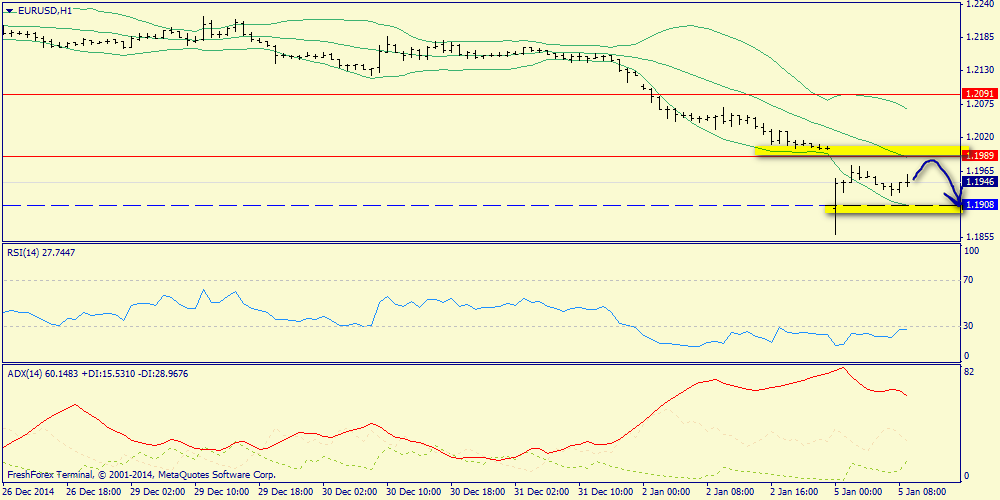Image resolution: width=1000 pixels, height=500 pixels.
Task: Click the 29 Dec 02:00 time label
Action: coord(156,492)
